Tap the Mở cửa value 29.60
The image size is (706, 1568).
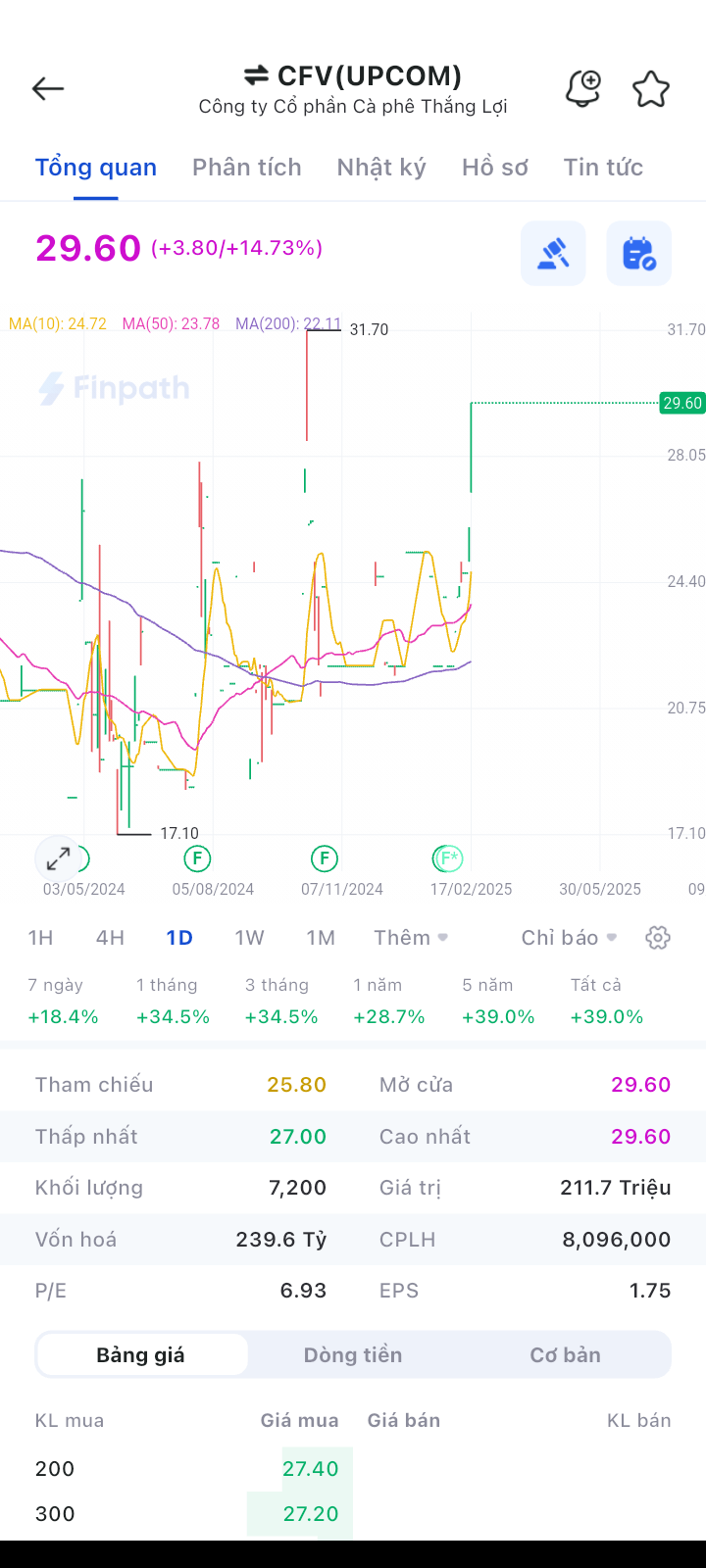pyautogui.click(x=641, y=1085)
